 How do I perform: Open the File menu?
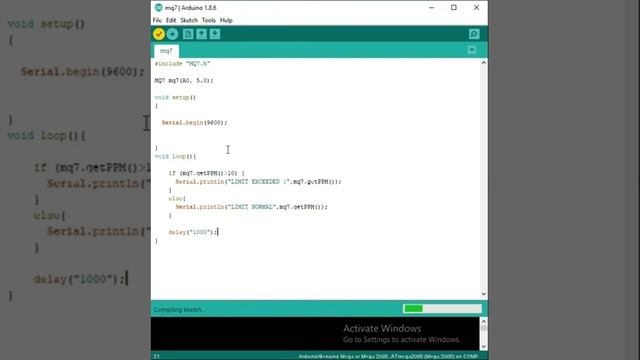point(157,20)
